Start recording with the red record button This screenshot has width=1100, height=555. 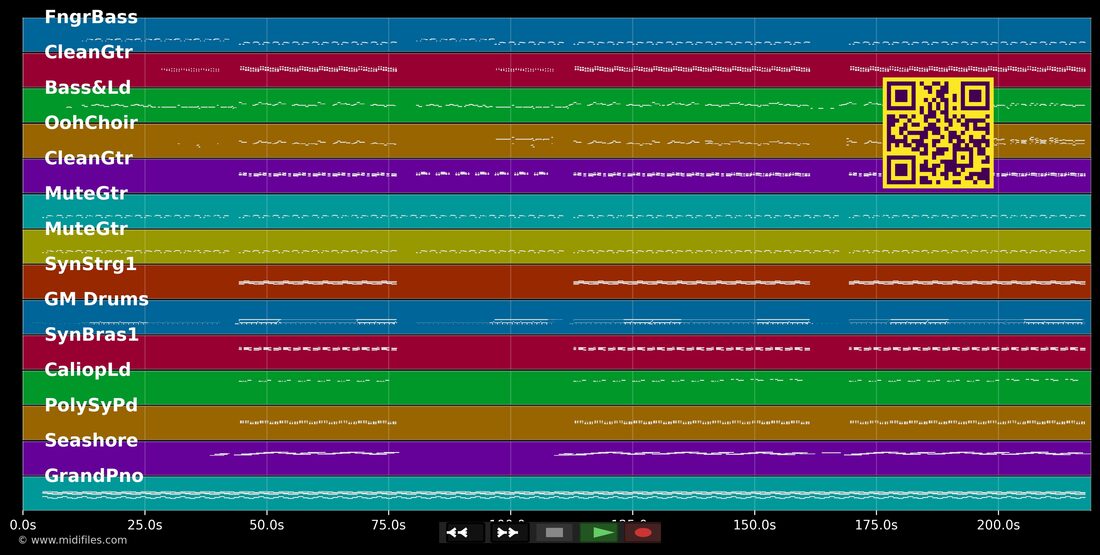[x=643, y=533]
